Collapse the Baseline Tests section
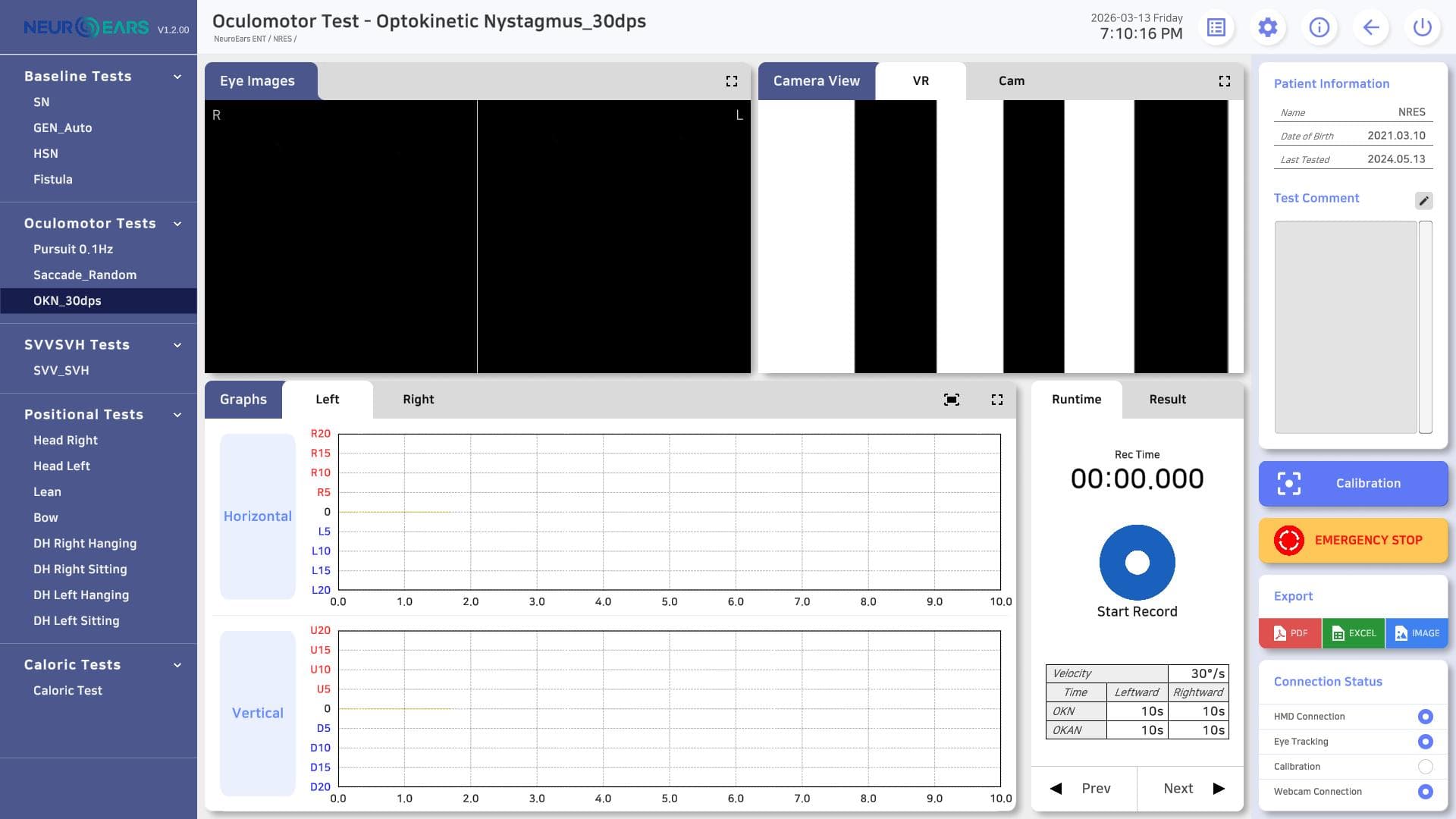The width and height of the screenshot is (1456, 819). coord(177,77)
